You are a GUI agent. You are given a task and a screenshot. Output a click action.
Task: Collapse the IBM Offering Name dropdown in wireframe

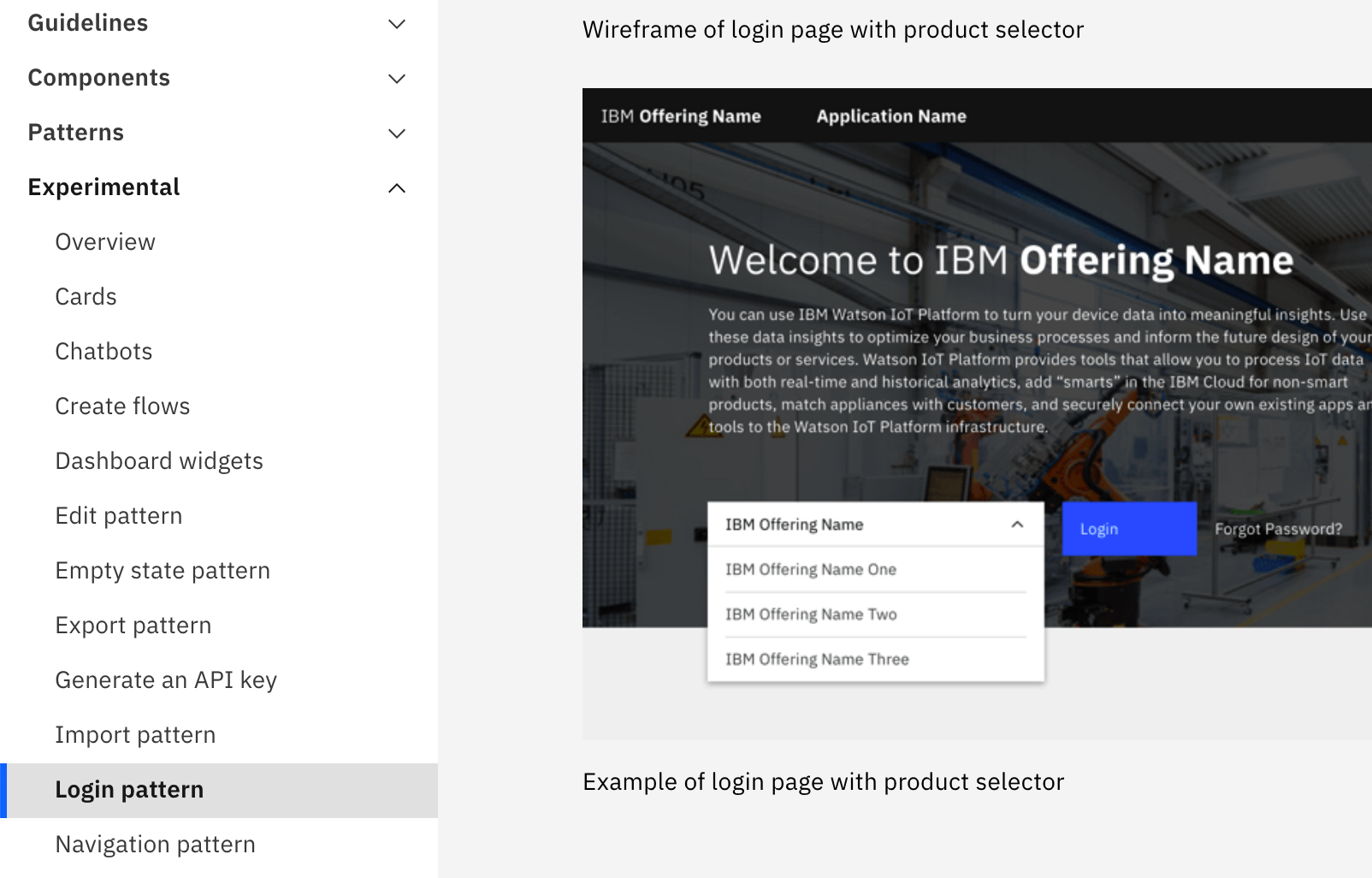[1016, 525]
